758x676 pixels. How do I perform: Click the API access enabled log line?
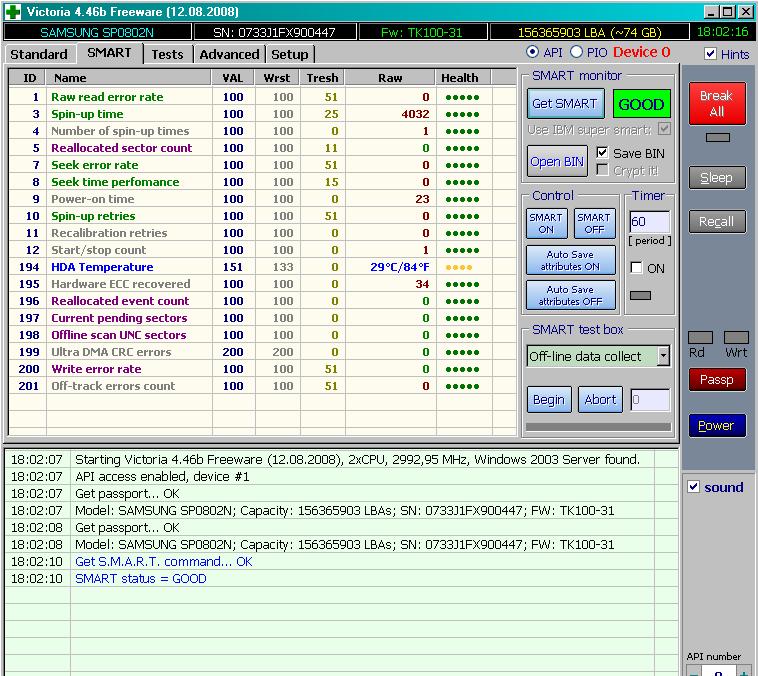tap(162, 477)
